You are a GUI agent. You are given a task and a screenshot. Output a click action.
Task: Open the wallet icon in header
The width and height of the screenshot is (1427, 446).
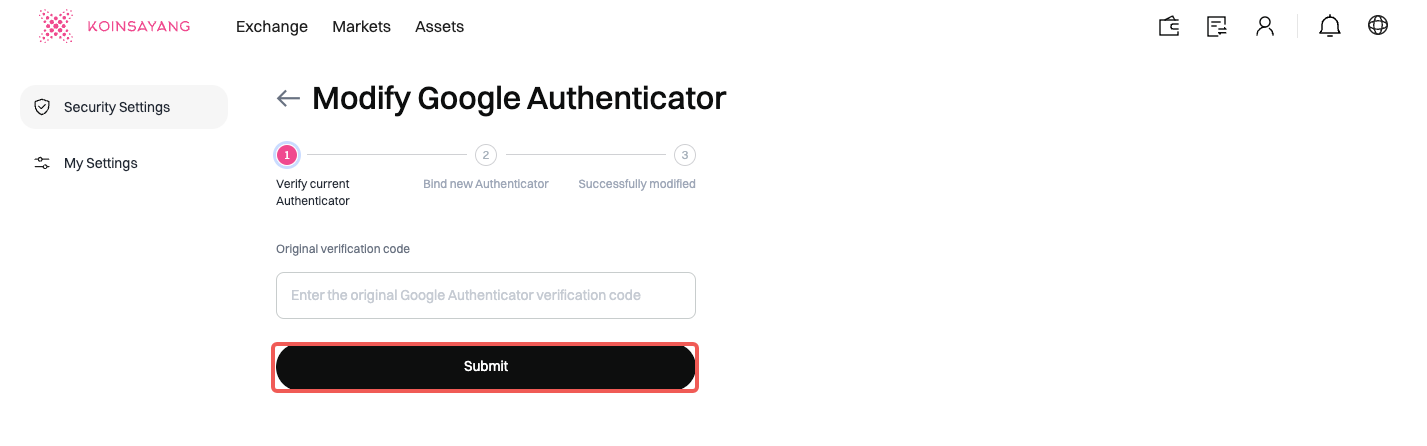tap(1169, 27)
